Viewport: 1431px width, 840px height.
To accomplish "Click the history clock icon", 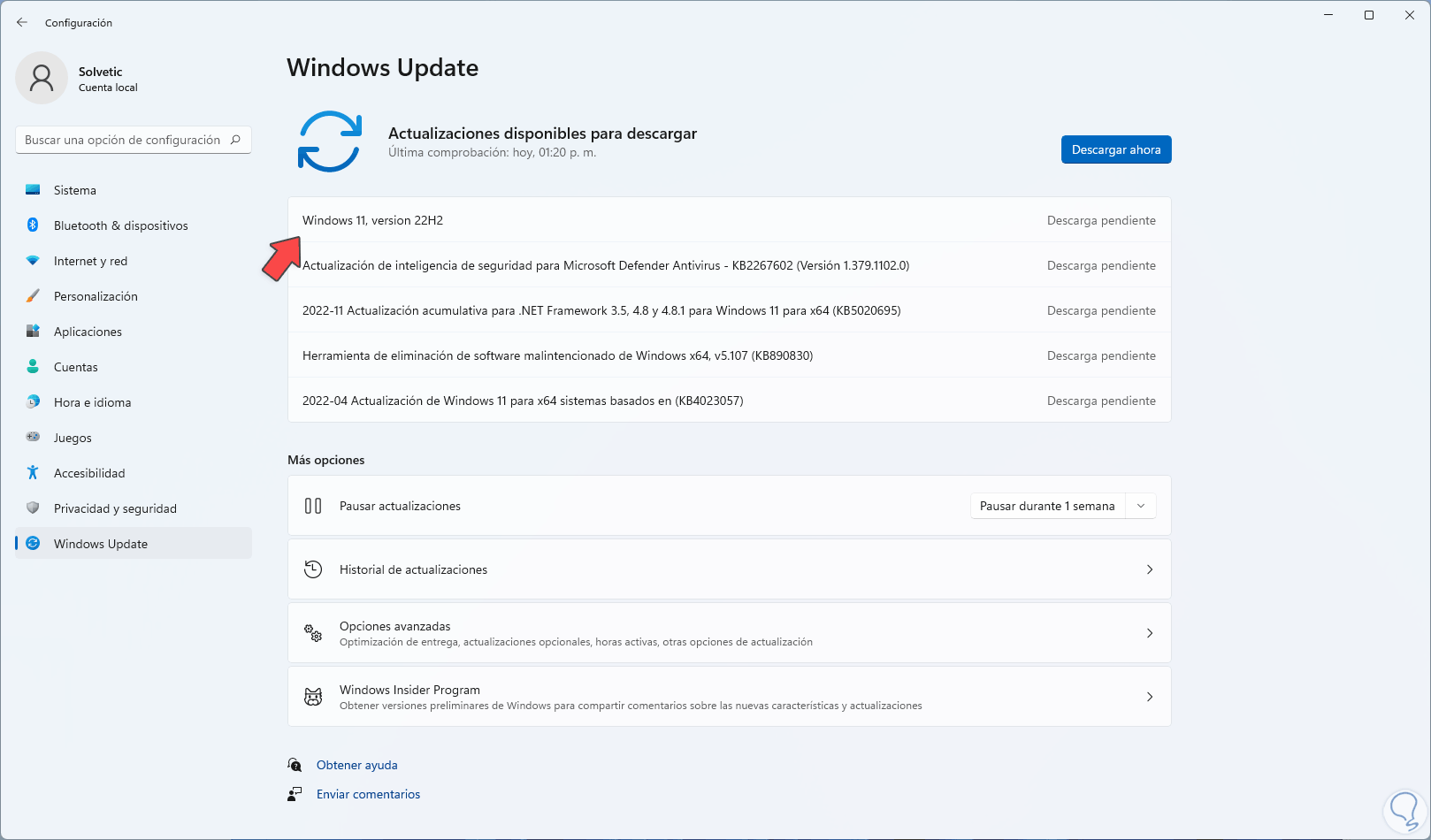I will pos(313,569).
